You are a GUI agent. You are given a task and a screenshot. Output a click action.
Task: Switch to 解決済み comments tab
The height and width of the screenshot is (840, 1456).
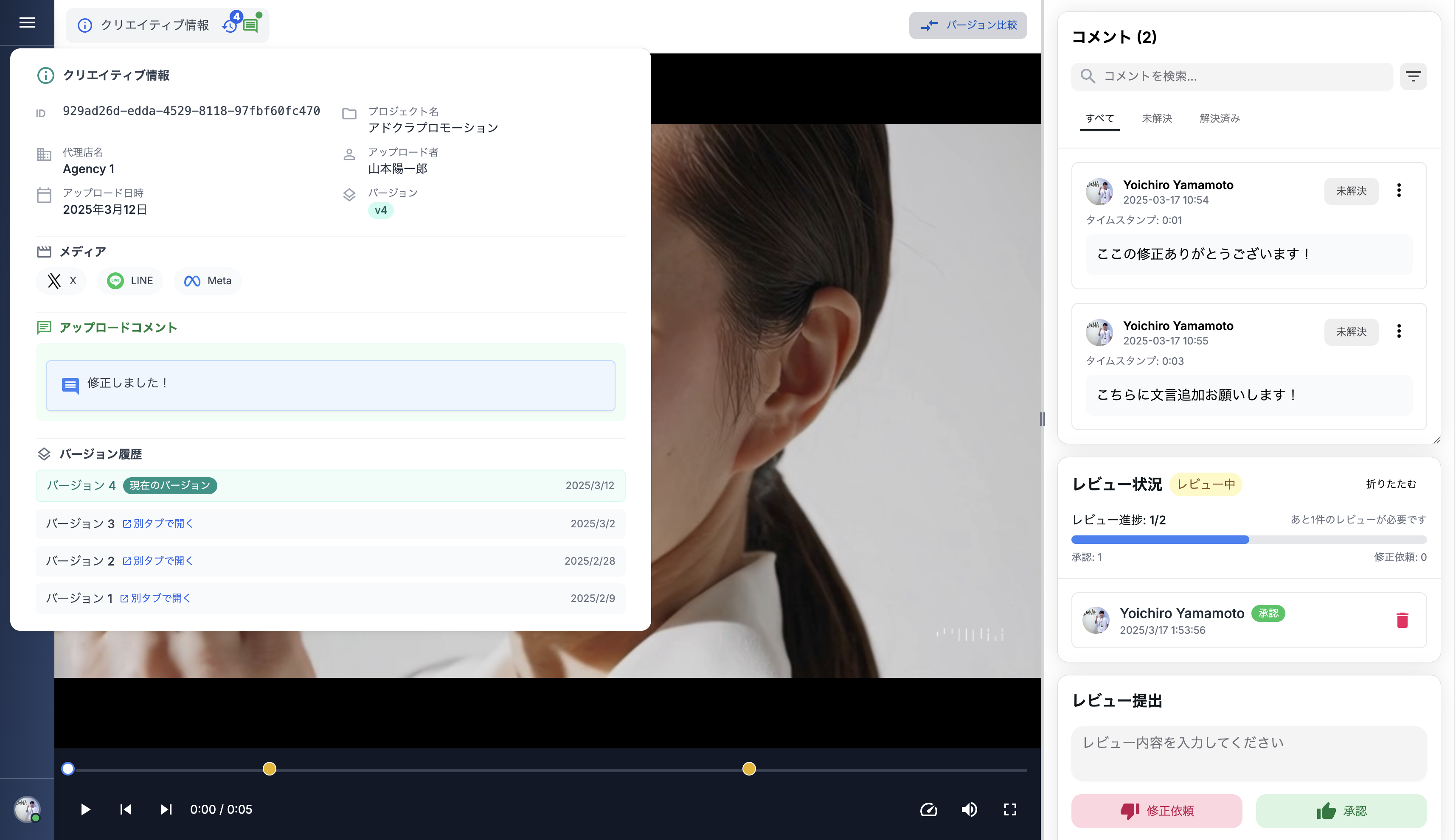pos(1220,118)
